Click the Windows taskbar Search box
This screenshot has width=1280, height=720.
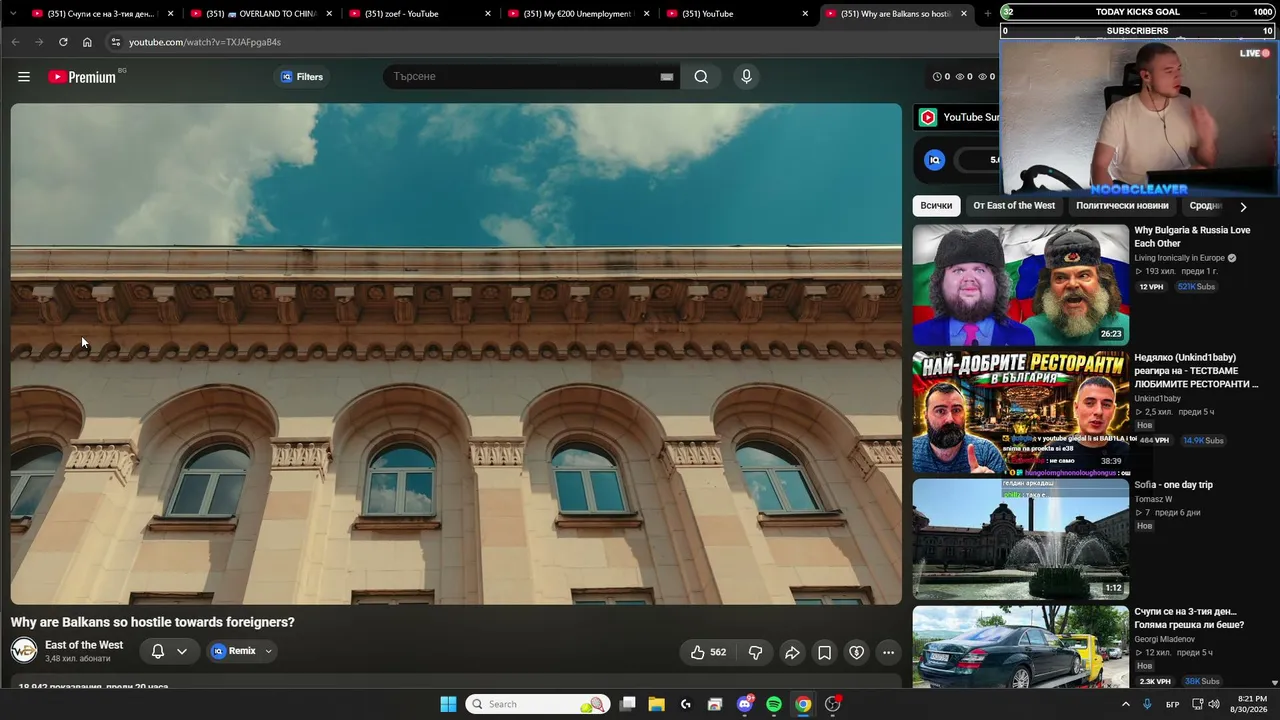(x=538, y=704)
